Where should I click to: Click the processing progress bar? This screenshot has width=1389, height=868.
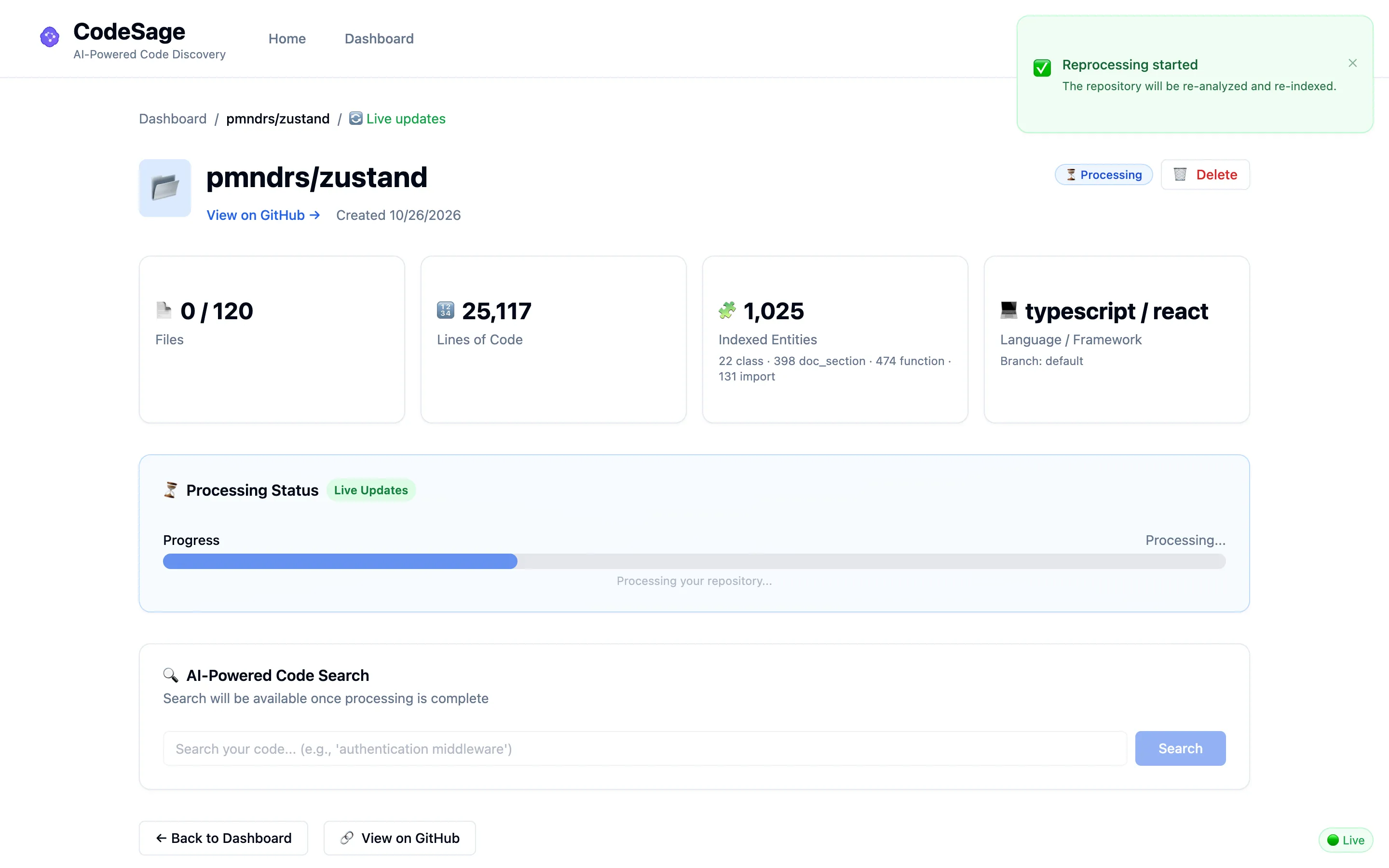694,561
